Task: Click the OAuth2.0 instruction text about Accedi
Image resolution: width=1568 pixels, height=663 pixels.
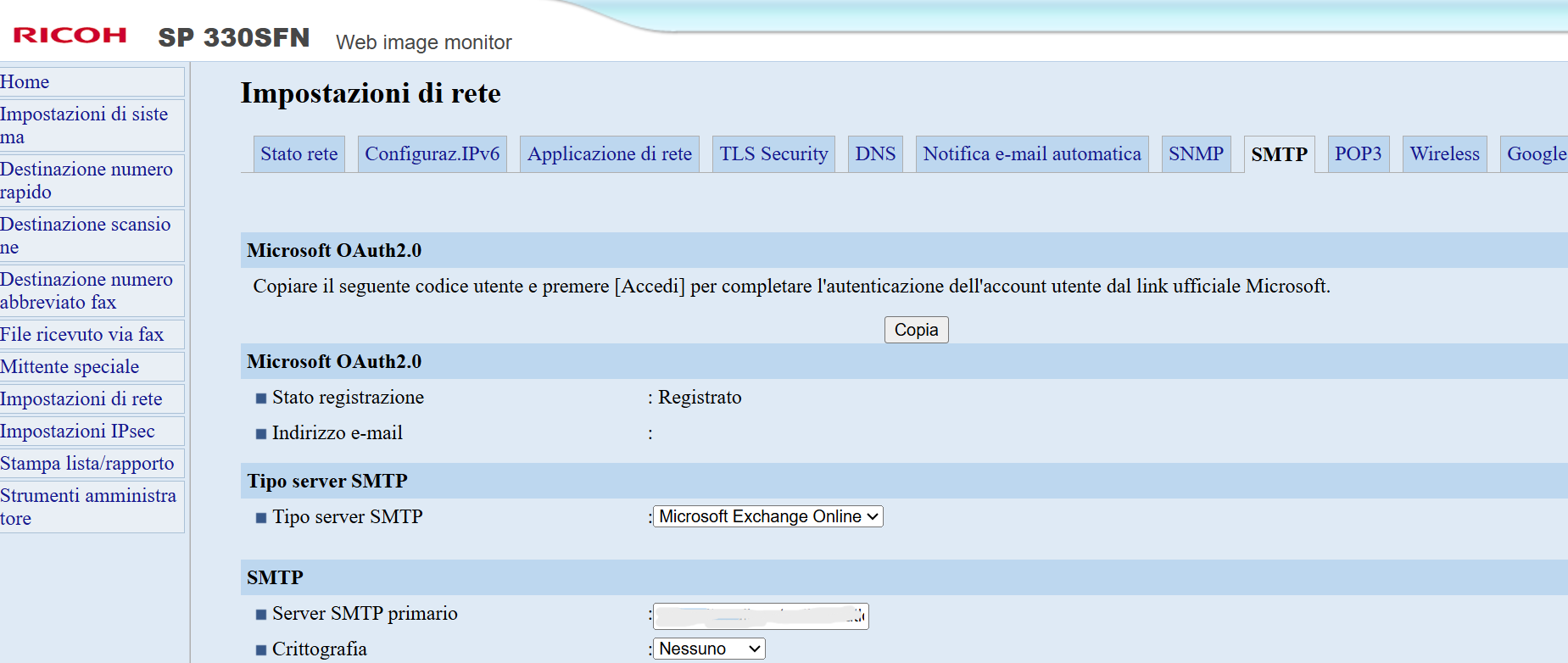Action: click(x=792, y=287)
